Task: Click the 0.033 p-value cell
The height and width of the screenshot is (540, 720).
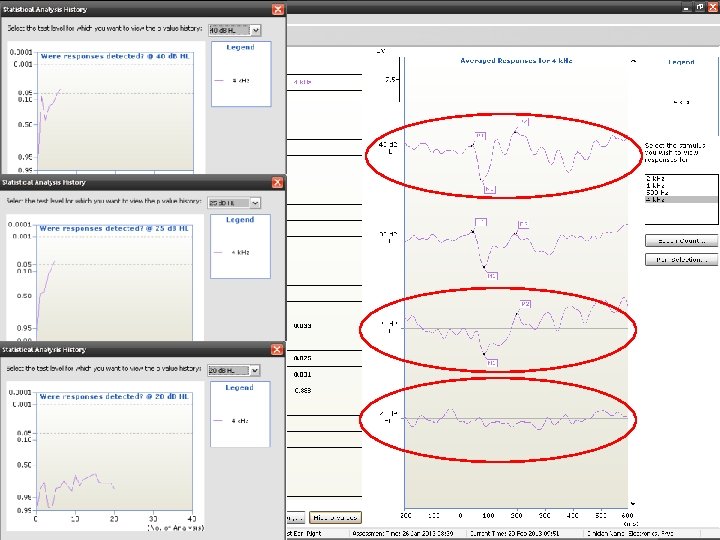Action: click(x=303, y=326)
